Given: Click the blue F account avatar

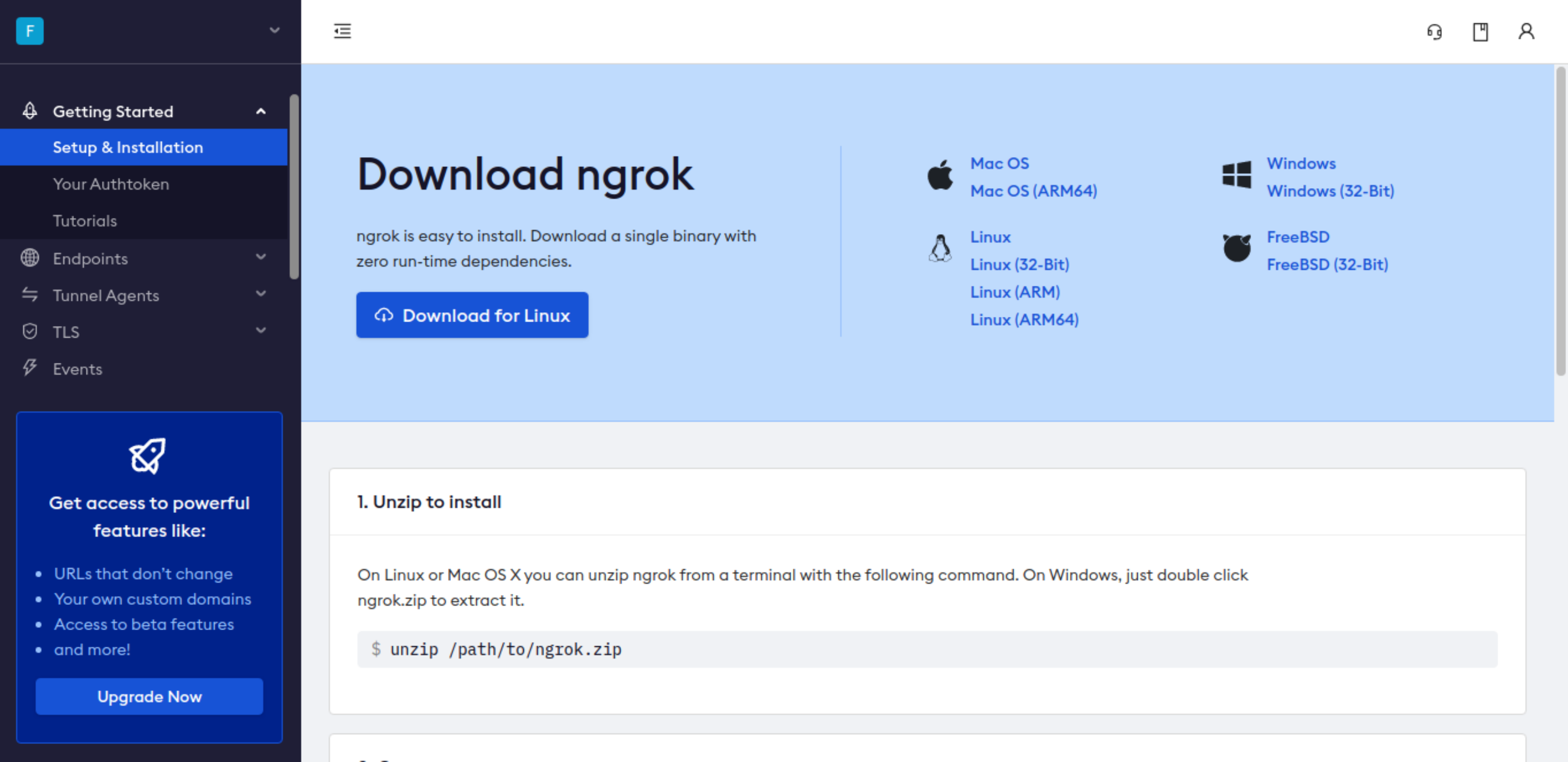Looking at the screenshot, I should tap(30, 31).
